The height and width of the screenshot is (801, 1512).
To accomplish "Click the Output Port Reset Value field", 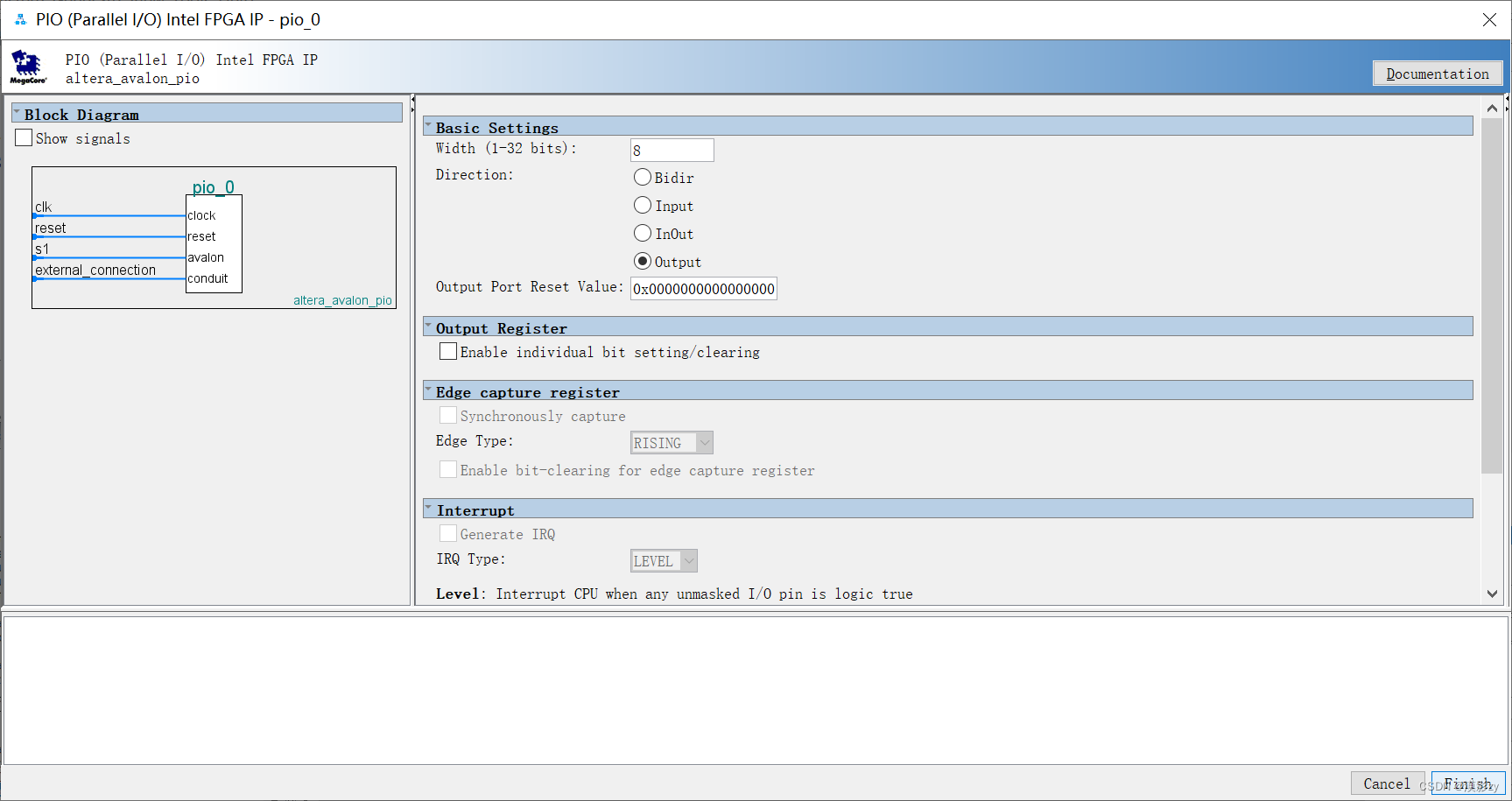I will 703,289.
